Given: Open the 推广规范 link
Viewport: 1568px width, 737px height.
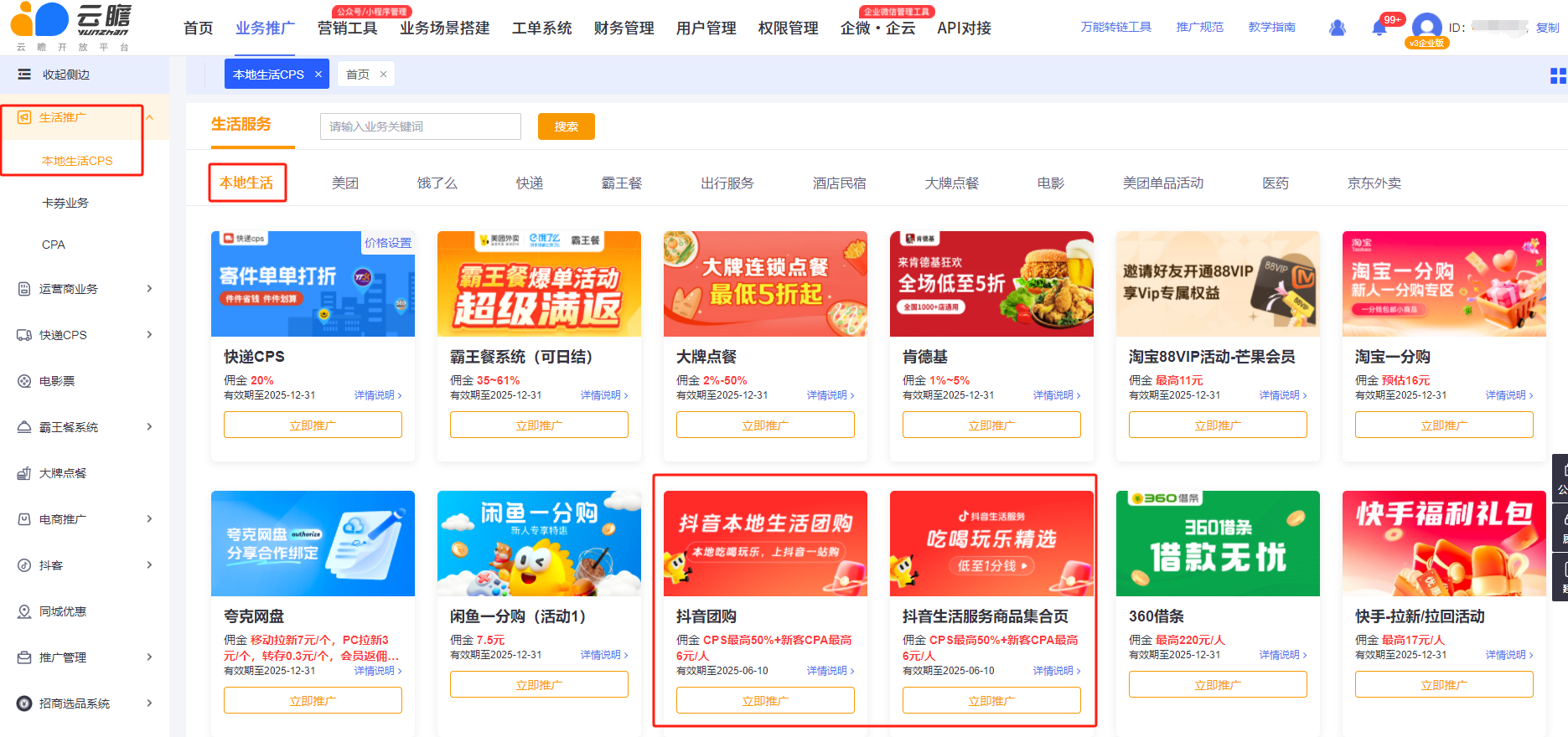Looking at the screenshot, I should [x=1200, y=28].
